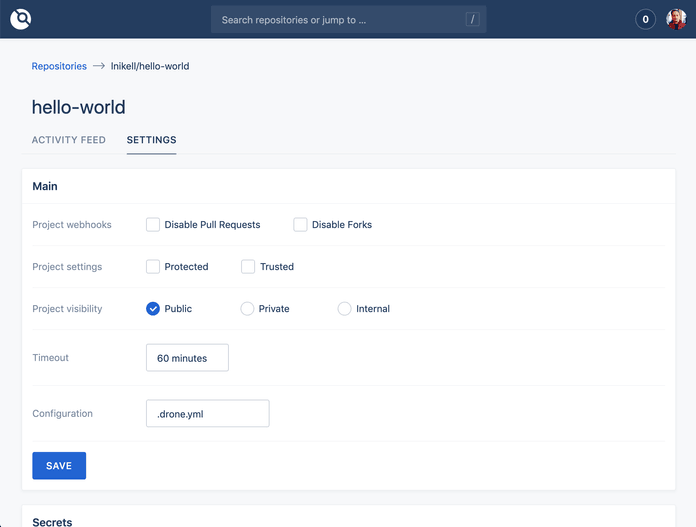Image resolution: width=696 pixels, height=527 pixels.
Task: Select Public project visibility
Action: [x=153, y=309]
